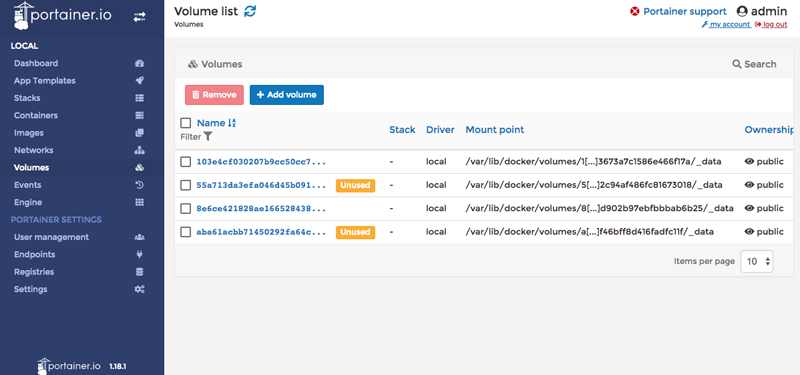Tick checkbox for volume aba61acbb714

pos(186,232)
